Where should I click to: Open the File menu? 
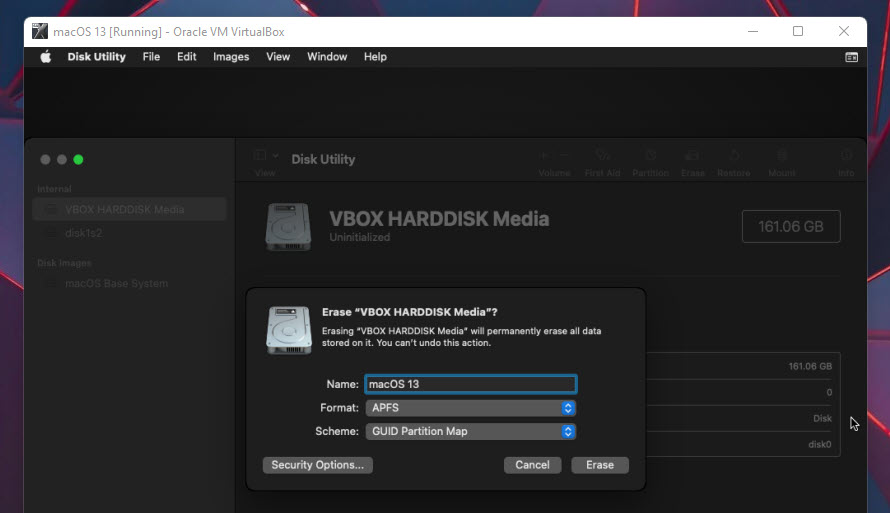(151, 57)
